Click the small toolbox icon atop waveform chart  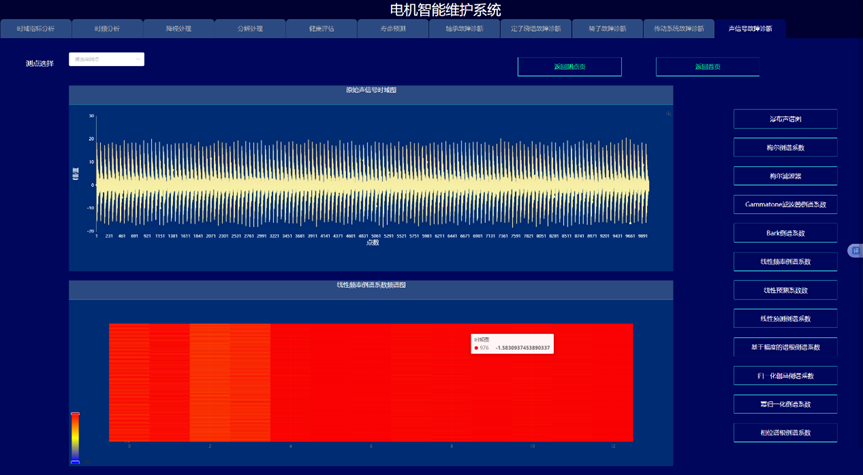(x=668, y=113)
